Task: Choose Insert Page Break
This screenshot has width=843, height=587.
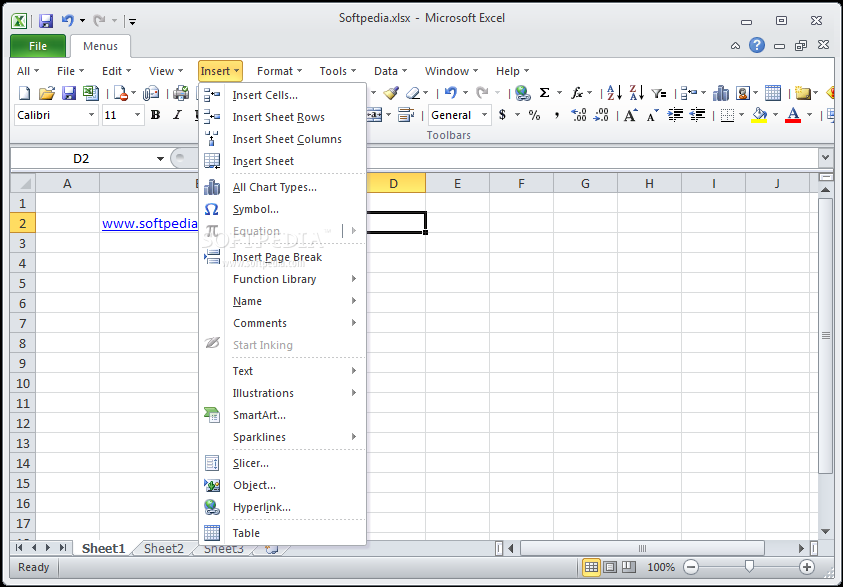Action: click(283, 257)
